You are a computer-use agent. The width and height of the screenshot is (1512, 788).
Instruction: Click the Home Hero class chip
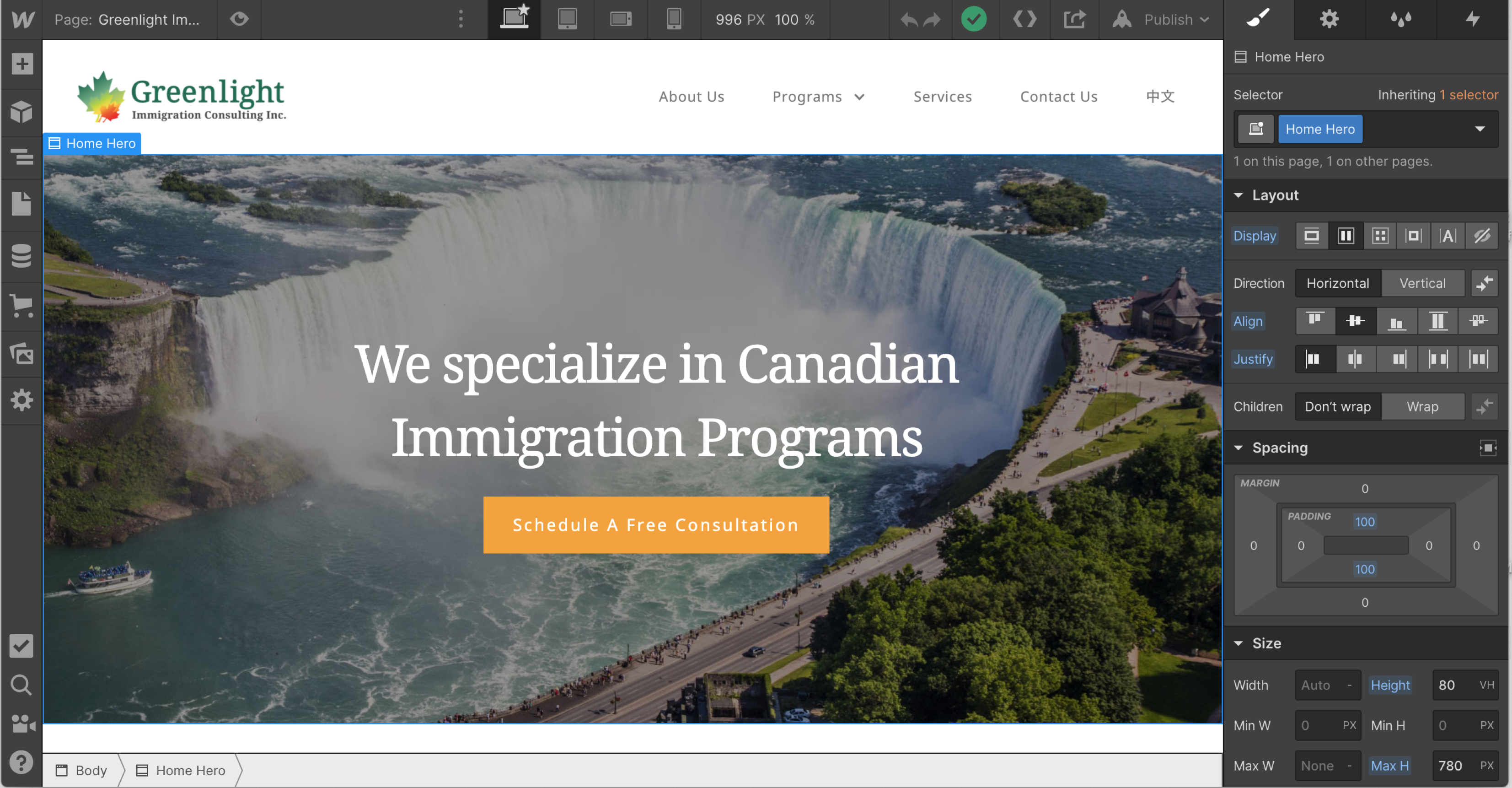point(1320,129)
